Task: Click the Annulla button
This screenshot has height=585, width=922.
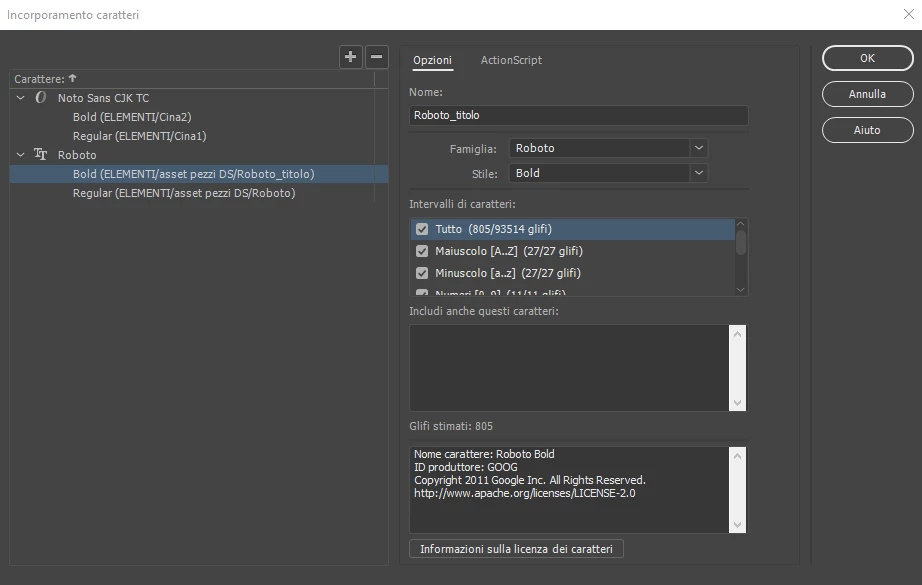Action: click(867, 94)
